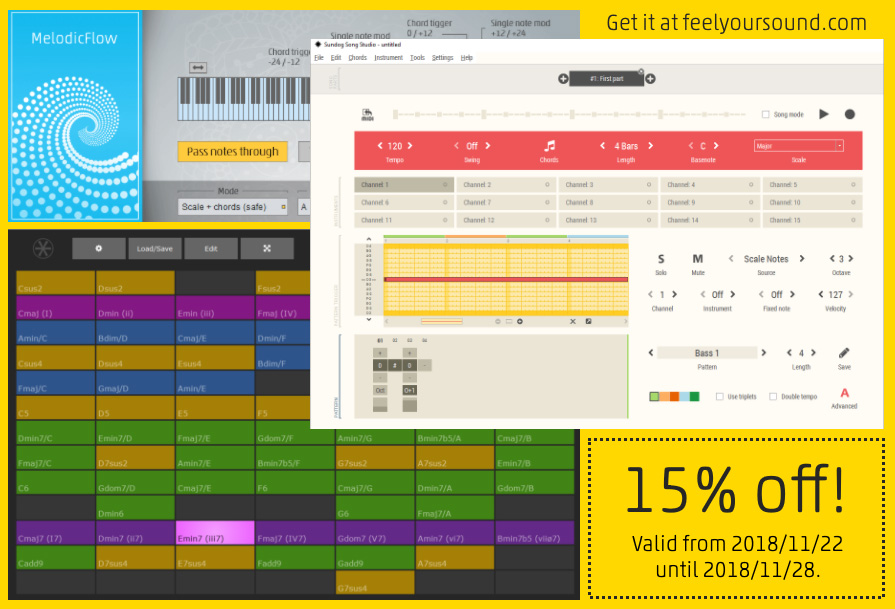Open MelodicFlow Mode dropdown 'Scale + chords (safe)'
The image size is (895, 609).
pos(232,207)
